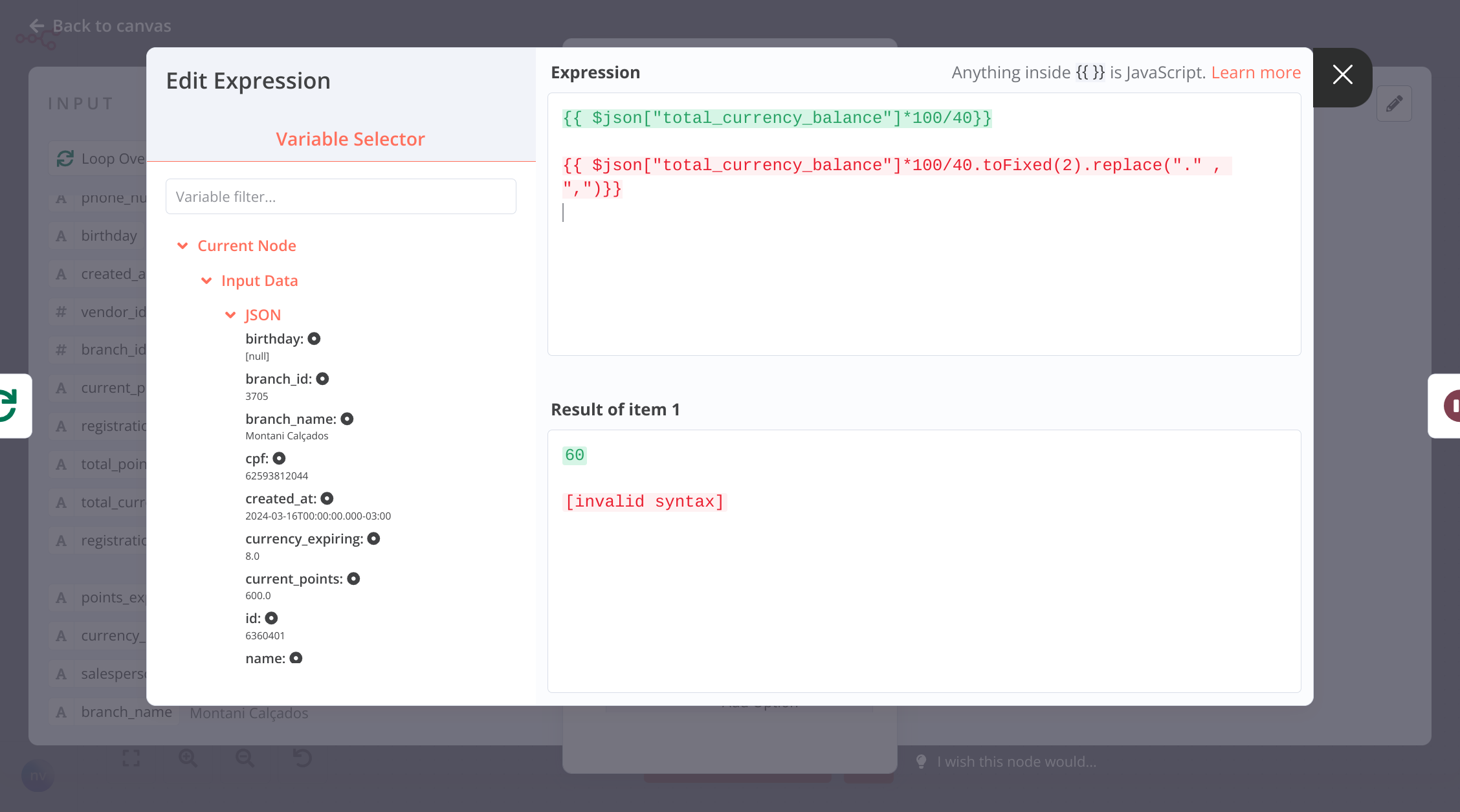Click the Loop Over Items node icon
This screenshot has height=812, width=1460.
click(x=65, y=159)
